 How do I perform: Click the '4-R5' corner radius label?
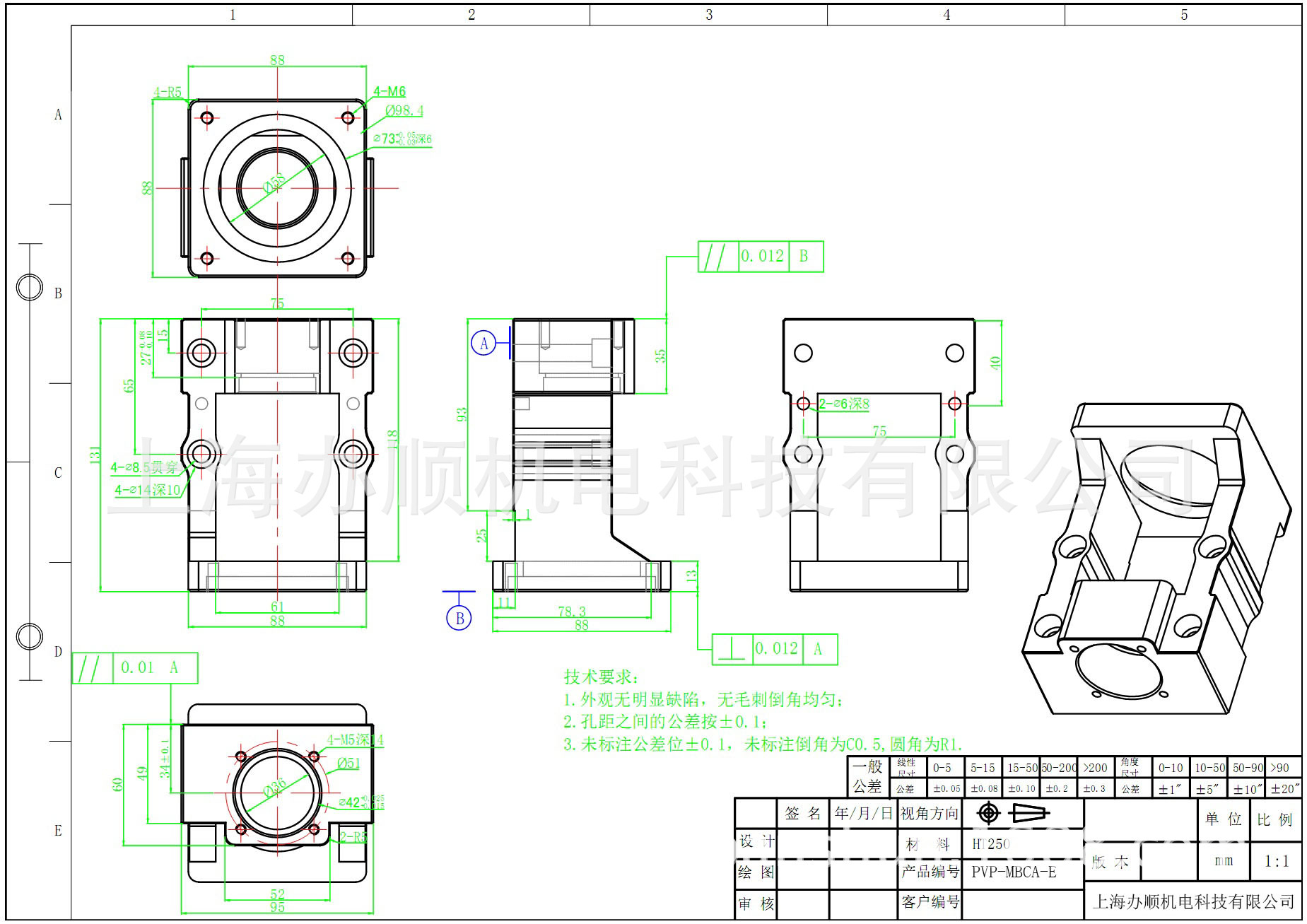[x=168, y=92]
